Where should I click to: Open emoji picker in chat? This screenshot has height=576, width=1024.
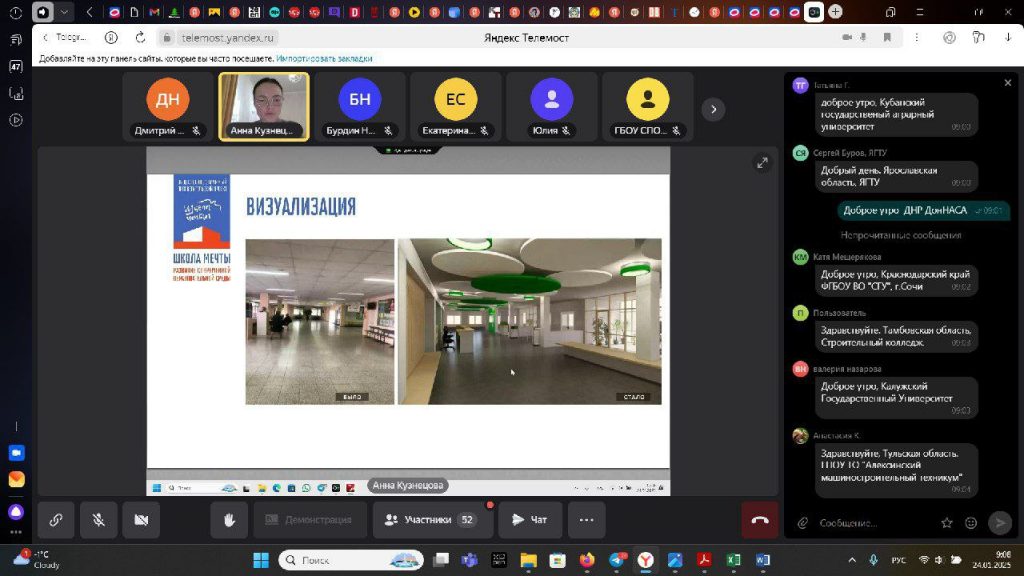pyautogui.click(x=971, y=523)
